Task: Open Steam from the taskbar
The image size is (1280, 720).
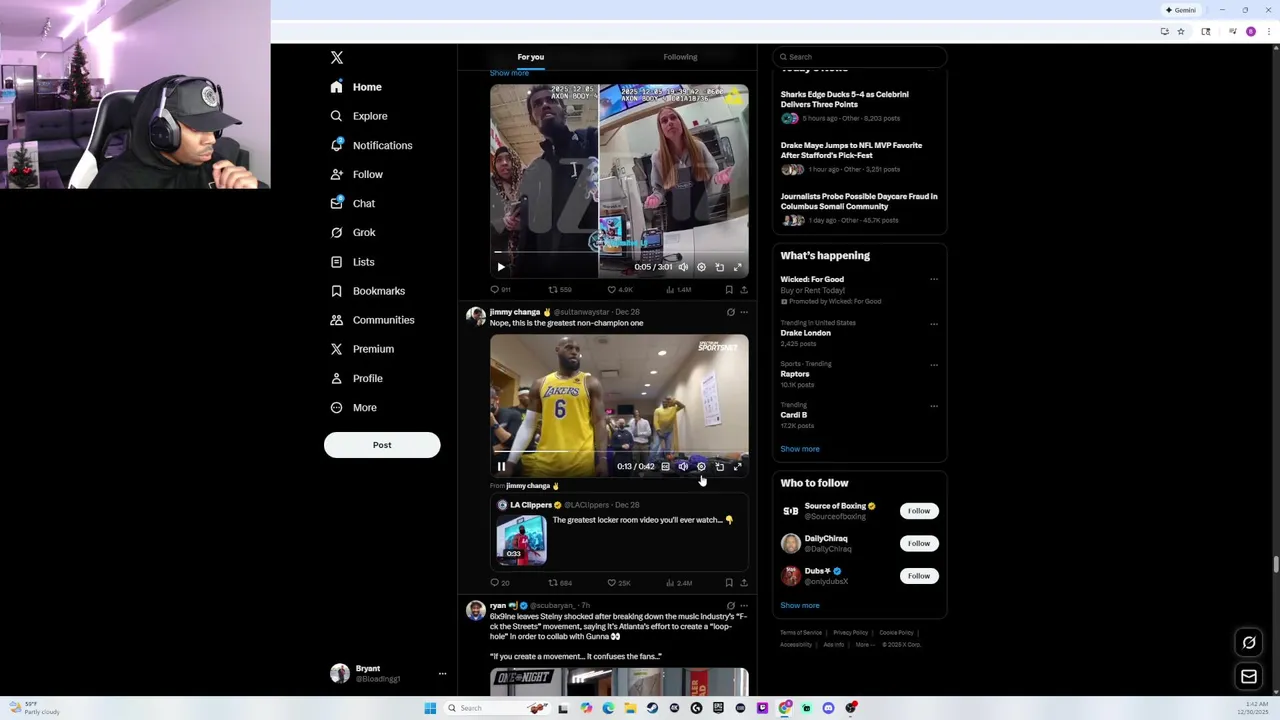Action: click(x=652, y=708)
